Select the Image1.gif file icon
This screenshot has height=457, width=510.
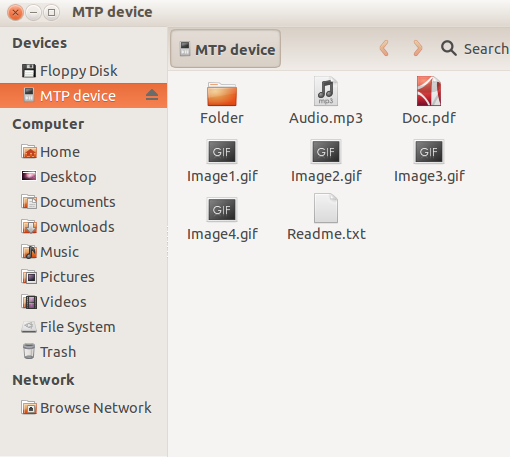222,152
